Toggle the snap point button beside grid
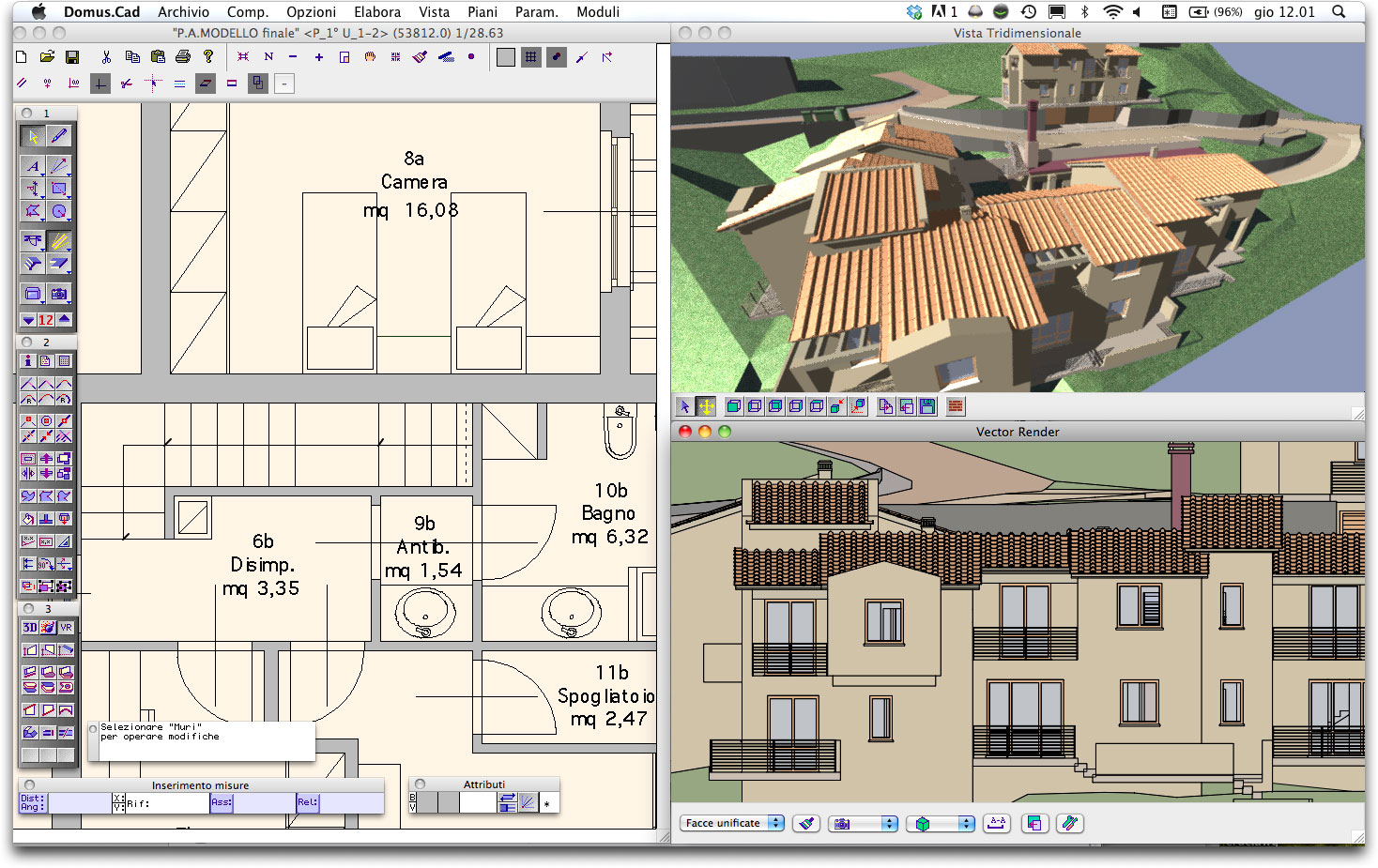Screen dimensions: 1378x868 (x=557, y=57)
